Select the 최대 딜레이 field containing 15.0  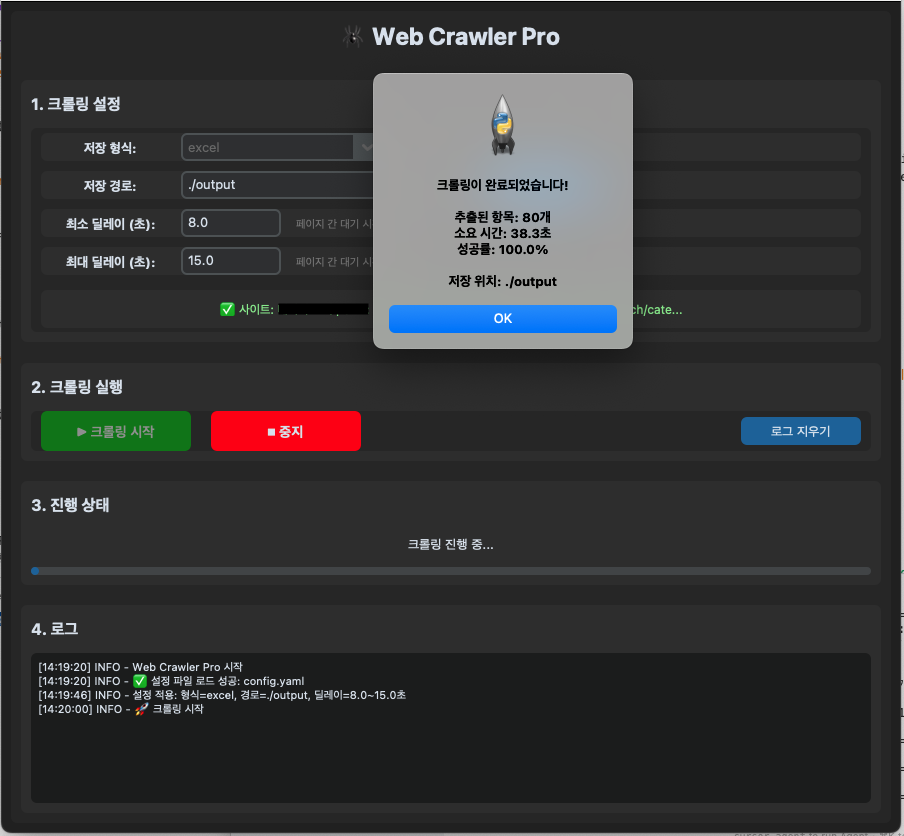pos(230,261)
